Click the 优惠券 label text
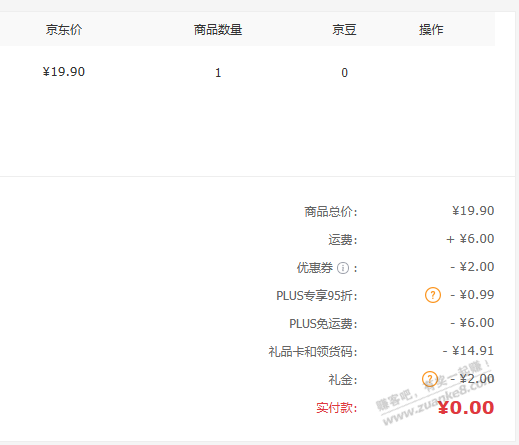519x445 pixels. click(x=315, y=268)
